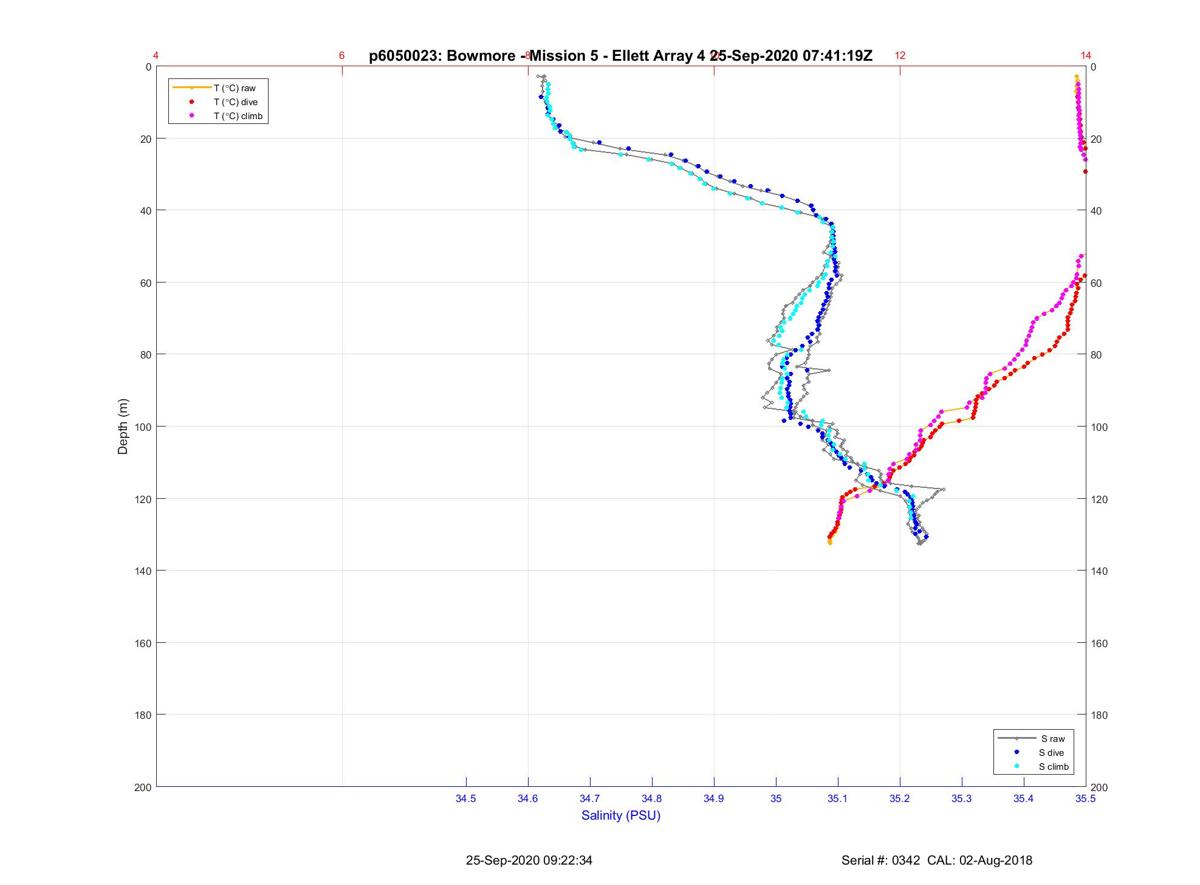Click the 34.6 salinity tick label
Image resolution: width=1200 pixels, height=885 pixels.
click(528, 799)
